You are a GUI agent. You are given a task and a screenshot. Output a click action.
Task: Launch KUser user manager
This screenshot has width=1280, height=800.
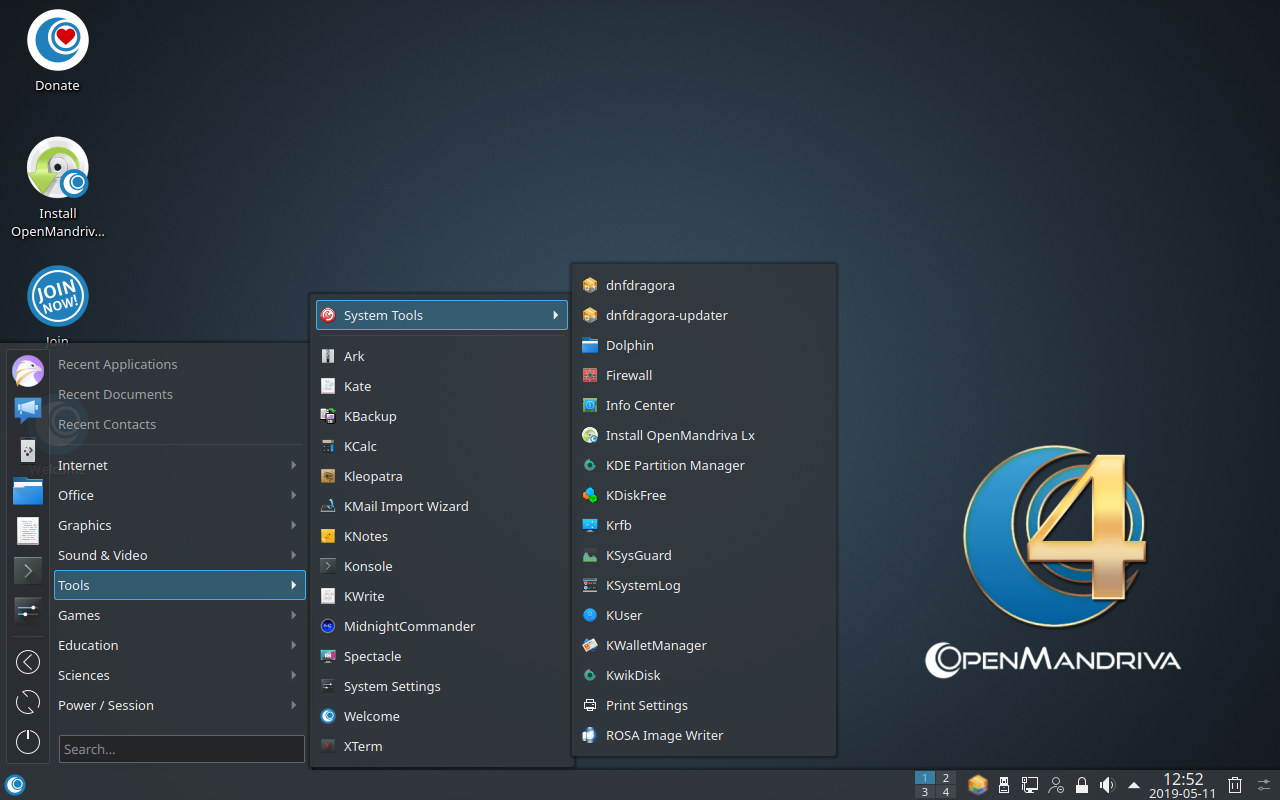(703, 615)
